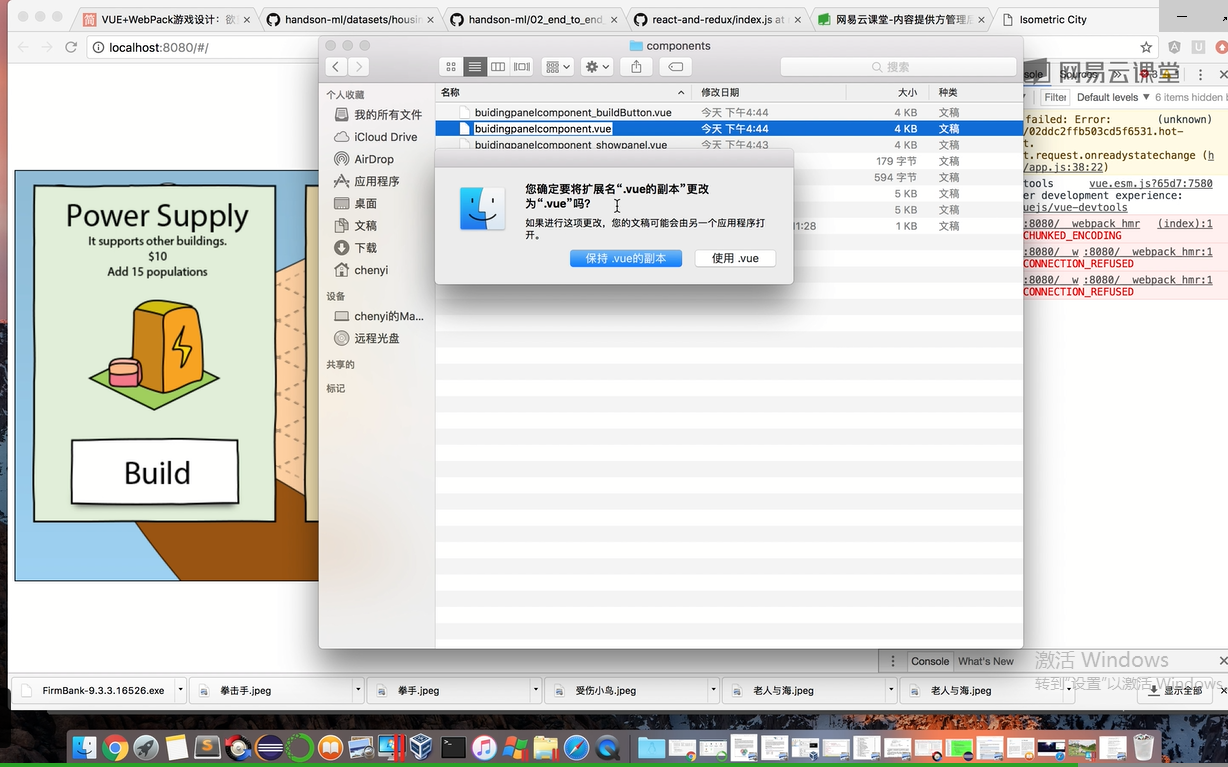Click Finder back navigation arrow

[x=335, y=67]
